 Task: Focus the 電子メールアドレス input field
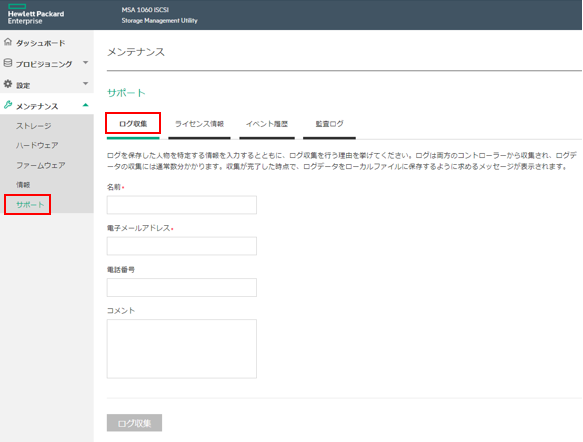[181, 246]
